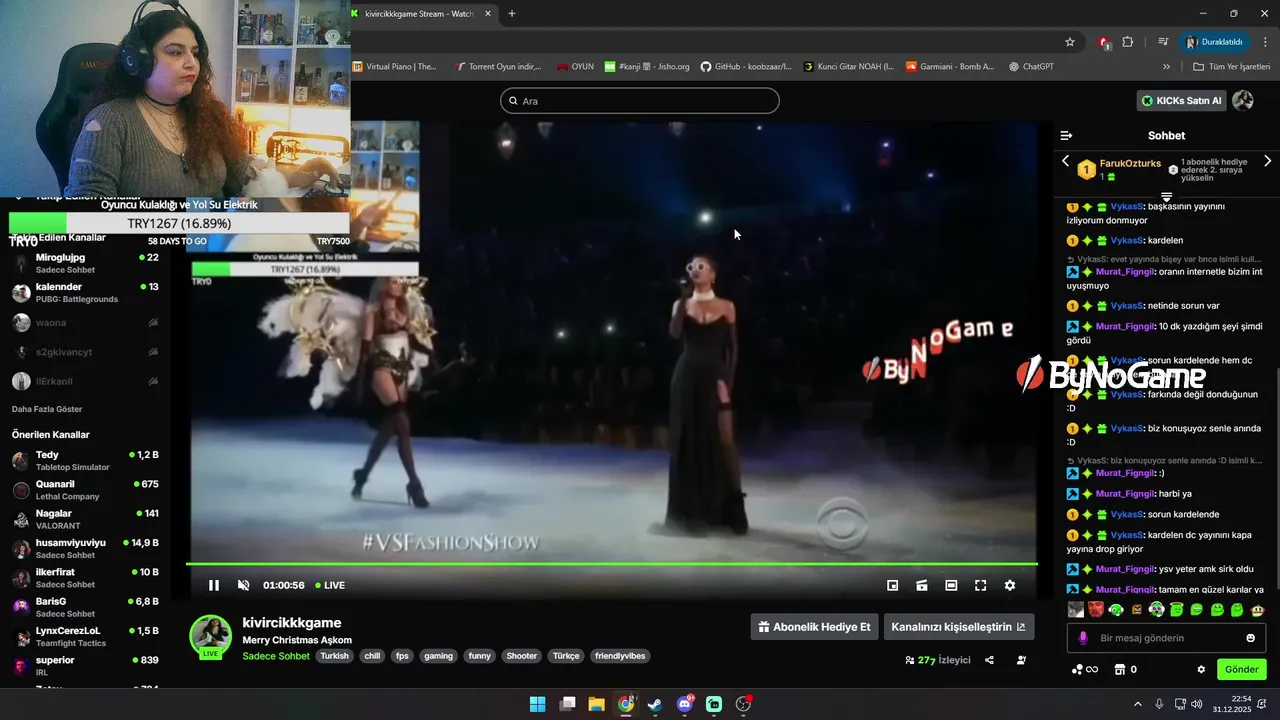Select the gaming tag
This screenshot has height=720, width=1280.
pos(438,656)
